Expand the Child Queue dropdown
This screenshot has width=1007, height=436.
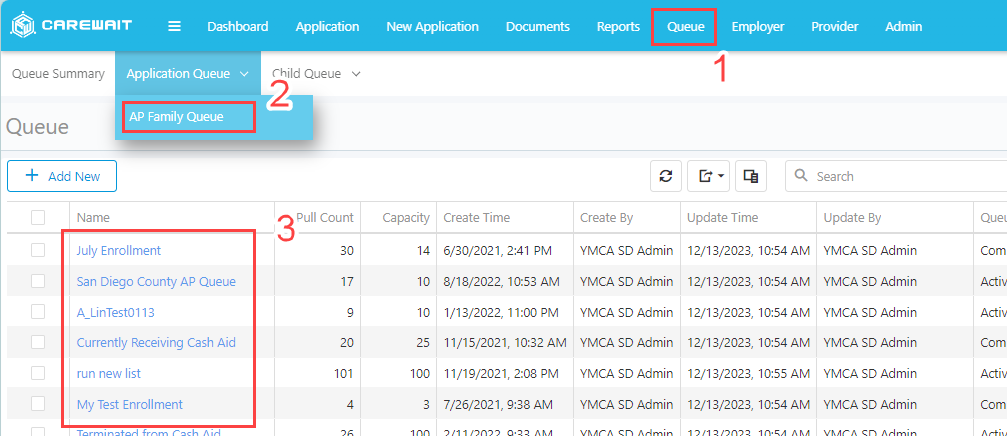tap(316, 74)
